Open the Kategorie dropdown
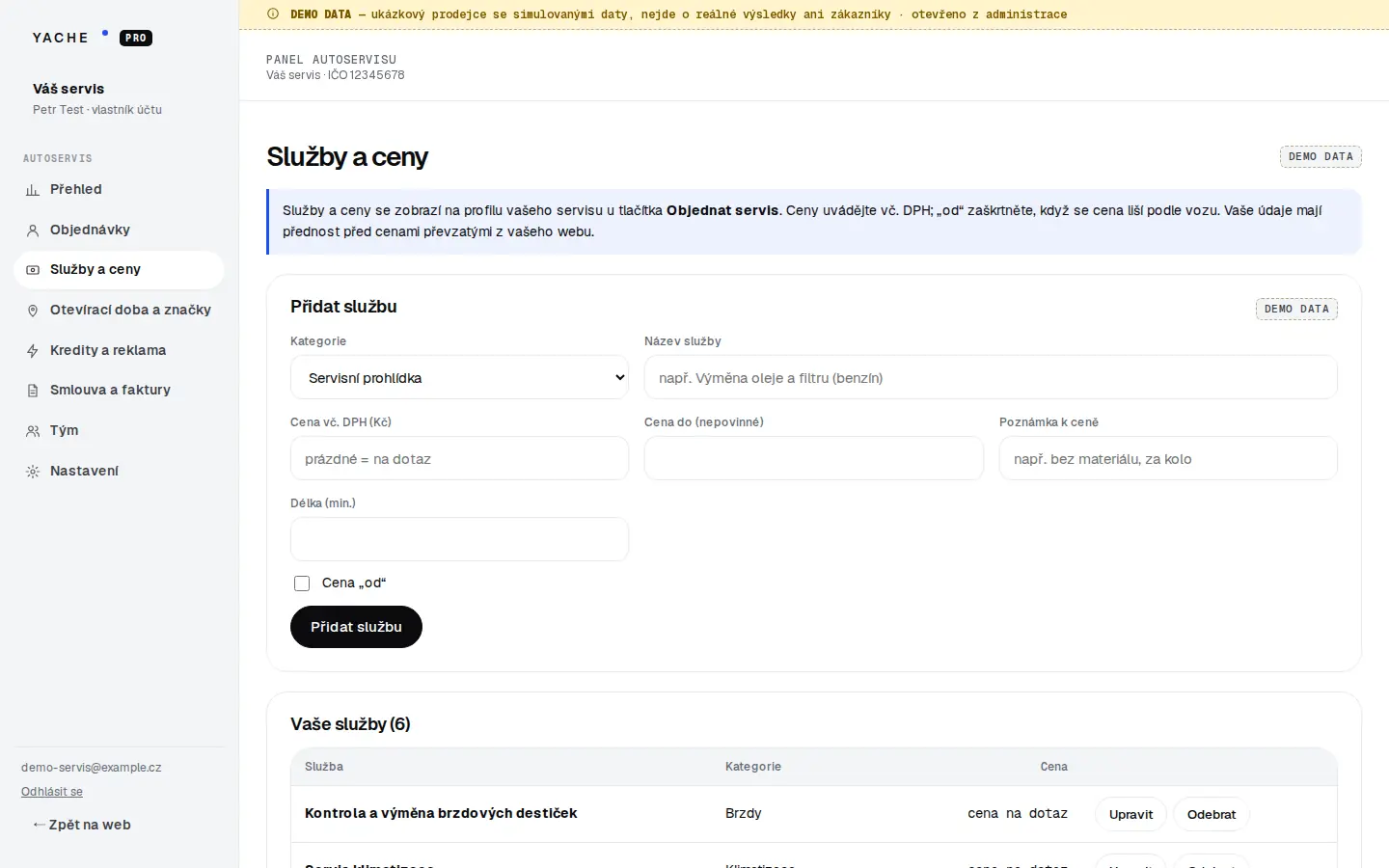The width and height of the screenshot is (1389, 868). [x=459, y=377]
